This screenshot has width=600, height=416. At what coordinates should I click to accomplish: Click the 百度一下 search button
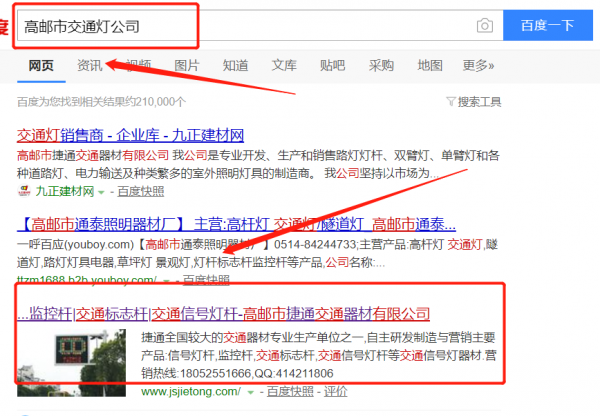pyautogui.click(x=548, y=25)
